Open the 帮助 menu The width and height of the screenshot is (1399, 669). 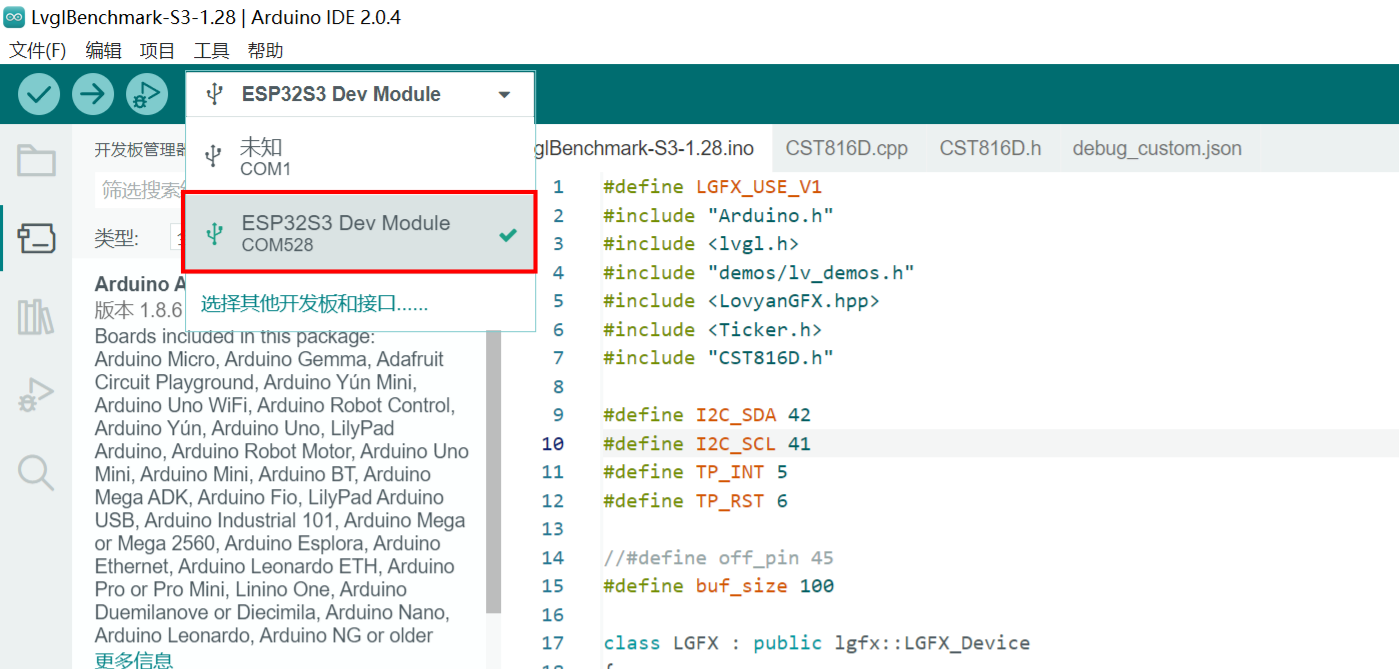[x=266, y=50]
